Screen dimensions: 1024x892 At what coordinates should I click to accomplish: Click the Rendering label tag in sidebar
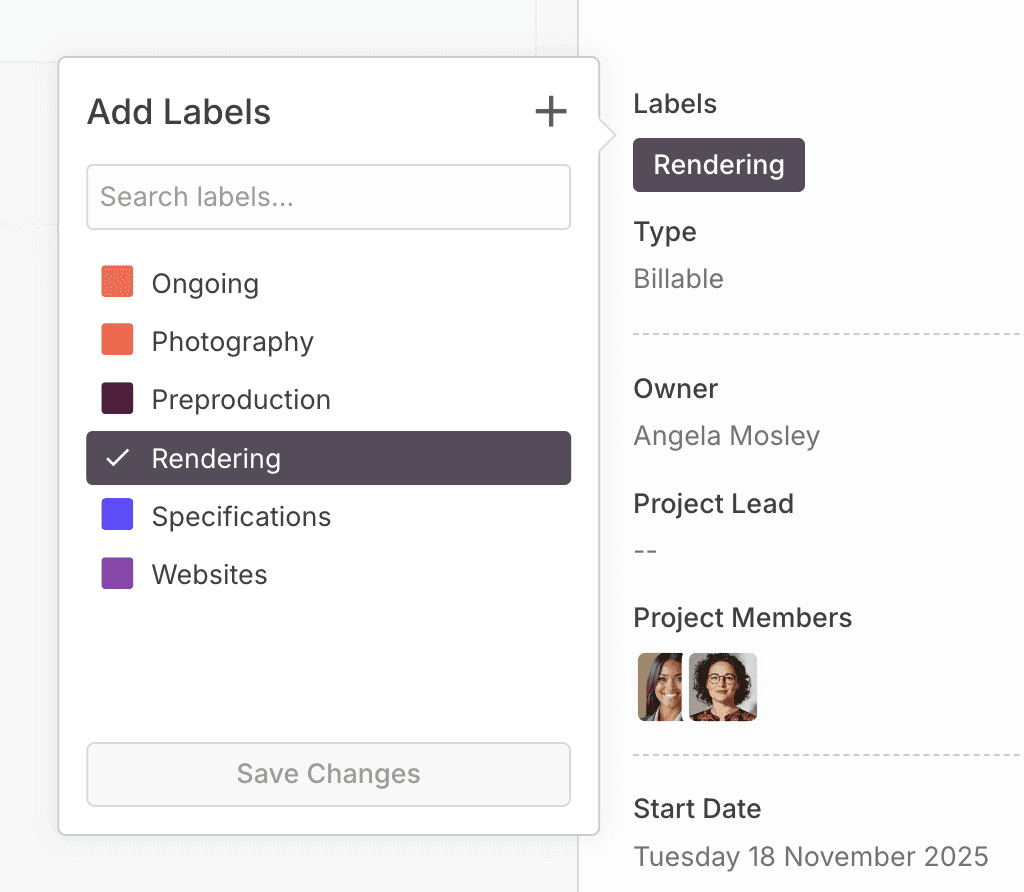click(718, 165)
